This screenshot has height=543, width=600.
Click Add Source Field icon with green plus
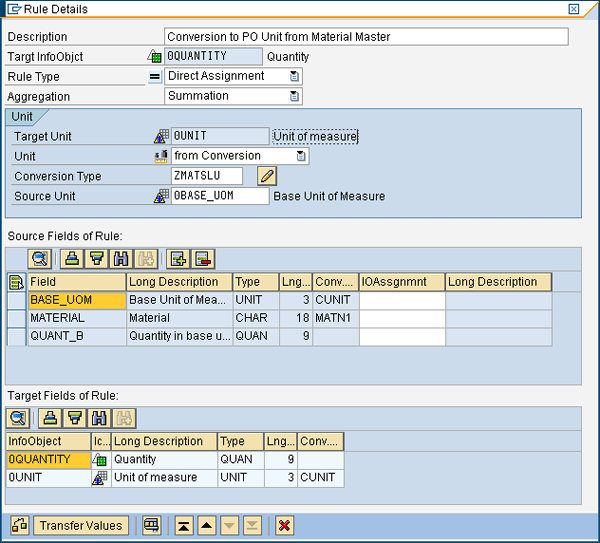click(178, 259)
